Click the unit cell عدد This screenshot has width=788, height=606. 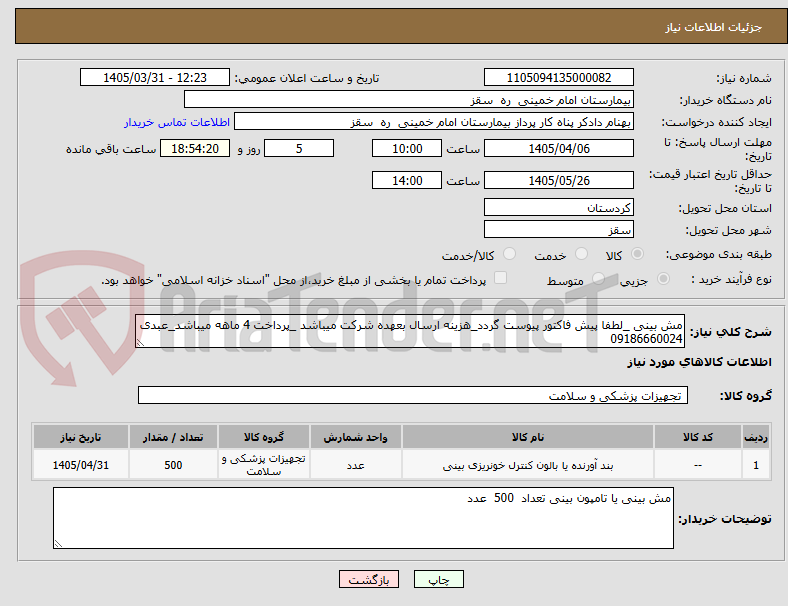(355, 465)
